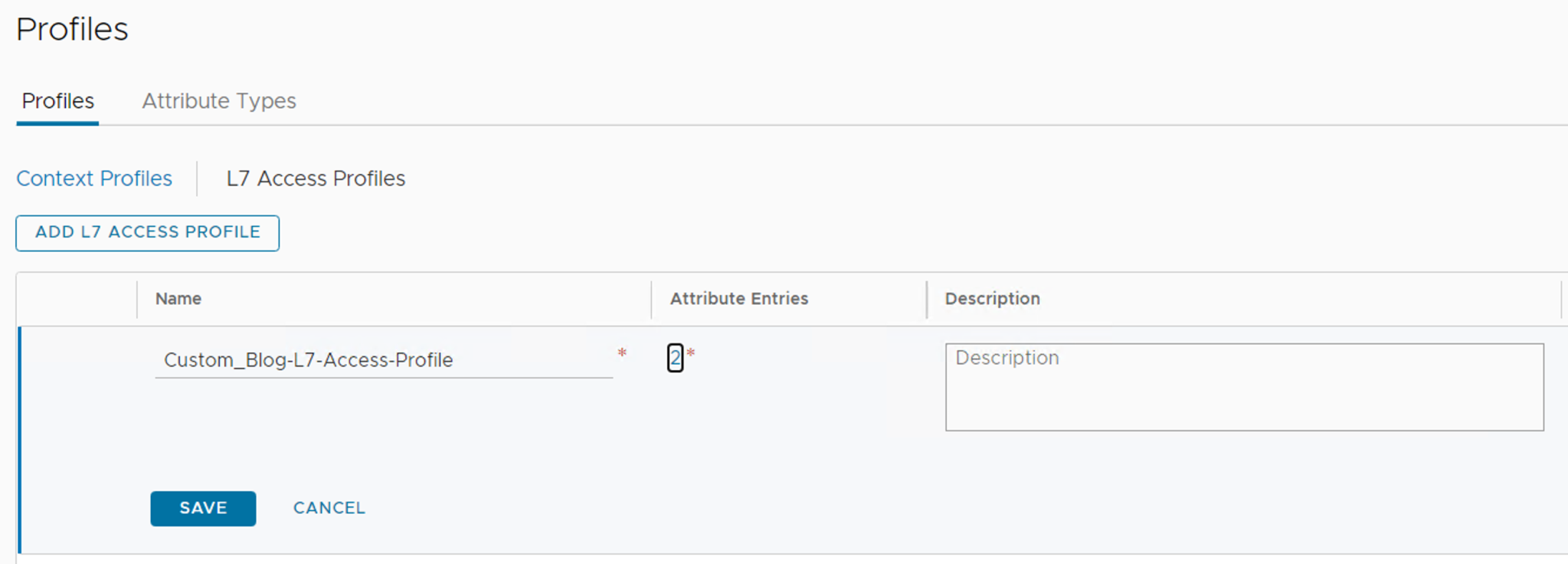The width and height of the screenshot is (1568, 564).
Task: Open the attribute entries count link "2"
Action: click(x=675, y=358)
